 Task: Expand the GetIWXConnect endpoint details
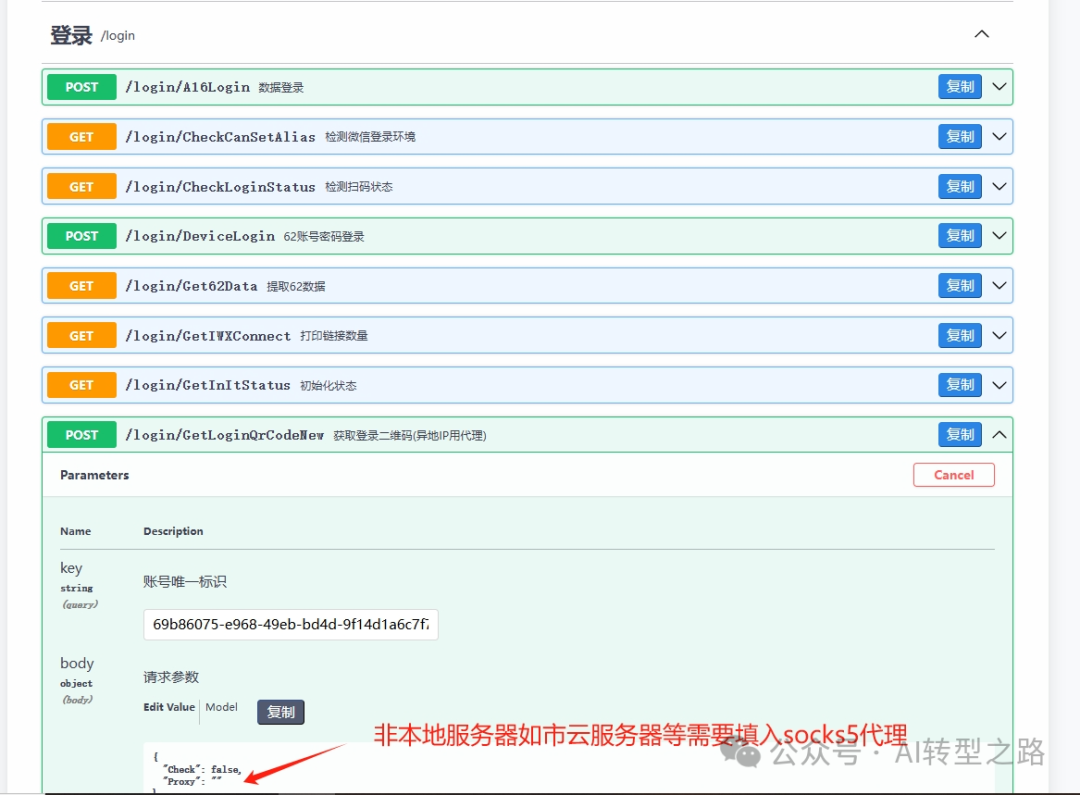(999, 335)
